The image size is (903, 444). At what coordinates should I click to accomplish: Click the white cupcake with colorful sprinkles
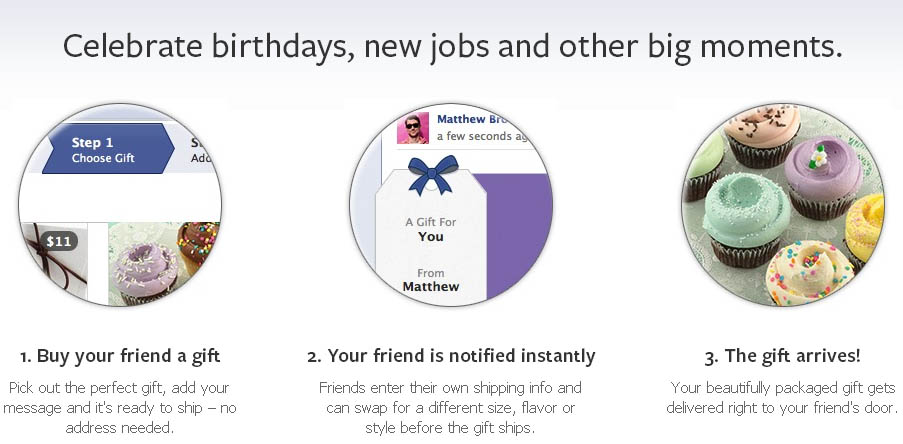click(808, 267)
